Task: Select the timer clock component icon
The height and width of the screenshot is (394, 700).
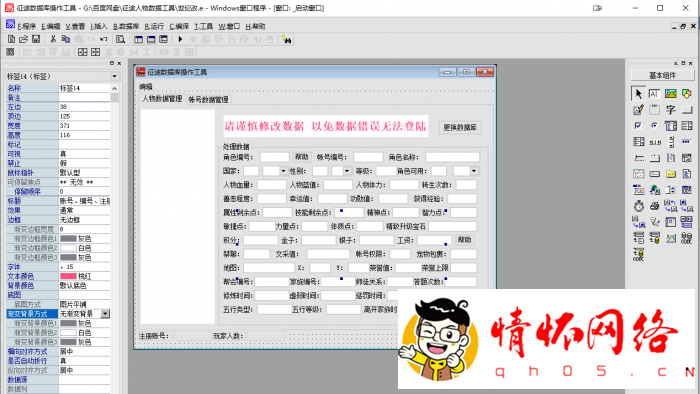Action: click(x=638, y=206)
